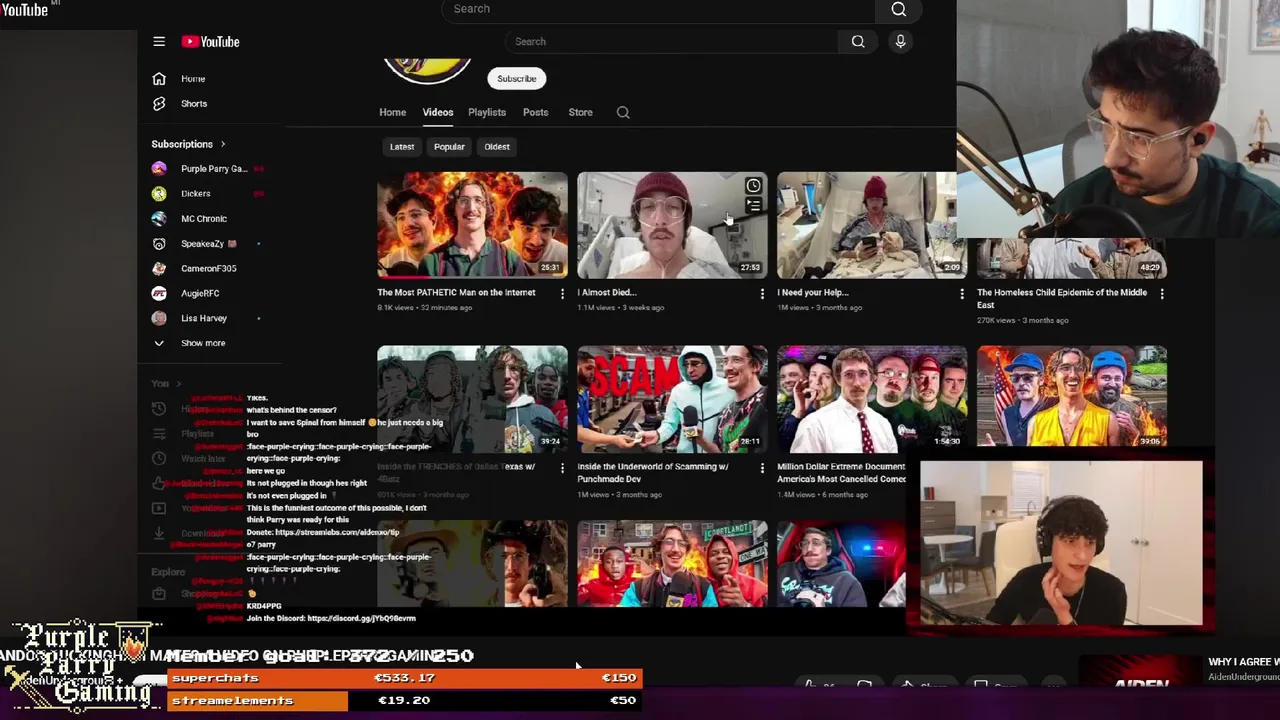Switch to the channel Playlists tab

point(487,112)
